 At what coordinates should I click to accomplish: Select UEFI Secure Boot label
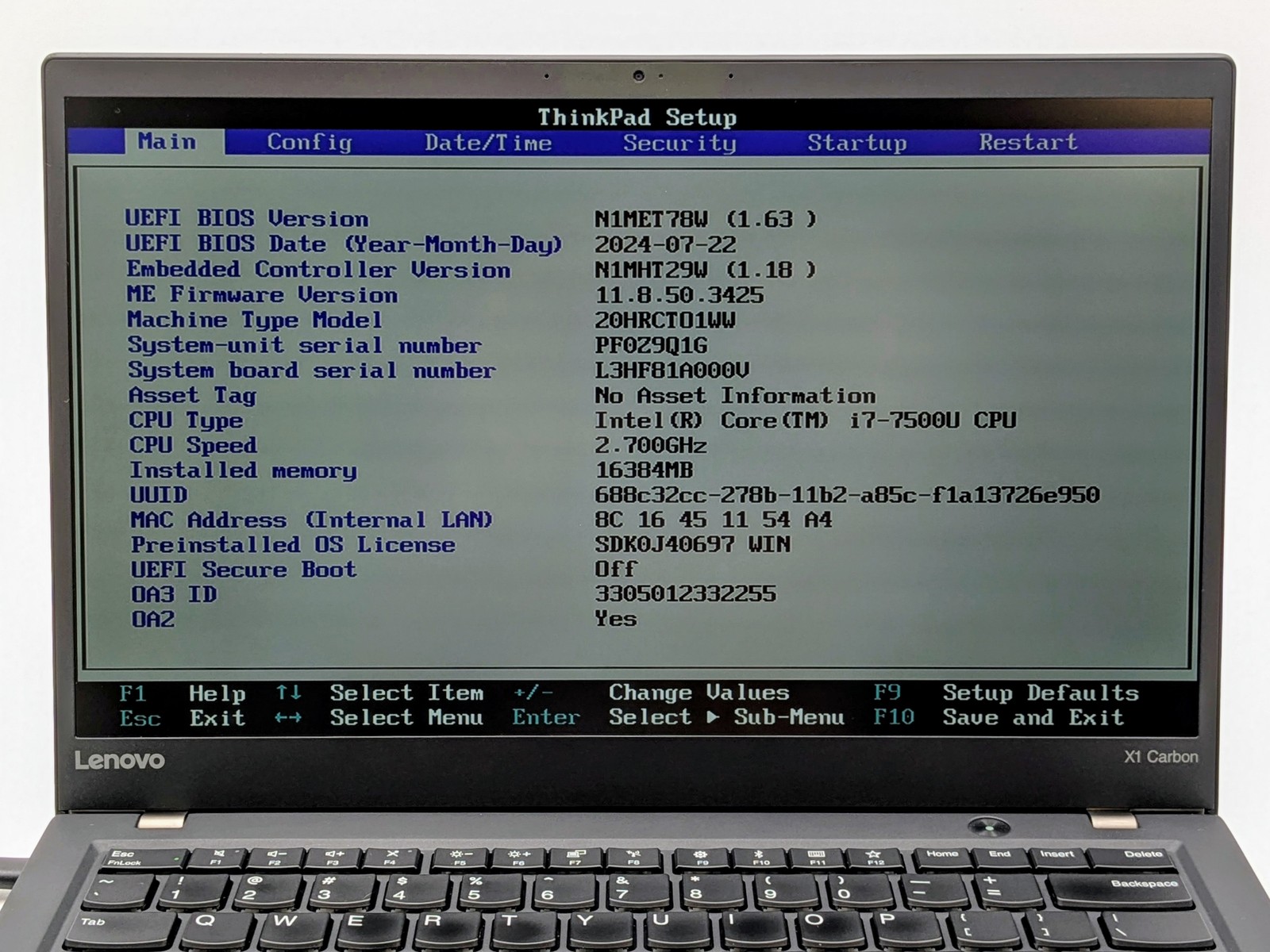(x=244, y=570)
